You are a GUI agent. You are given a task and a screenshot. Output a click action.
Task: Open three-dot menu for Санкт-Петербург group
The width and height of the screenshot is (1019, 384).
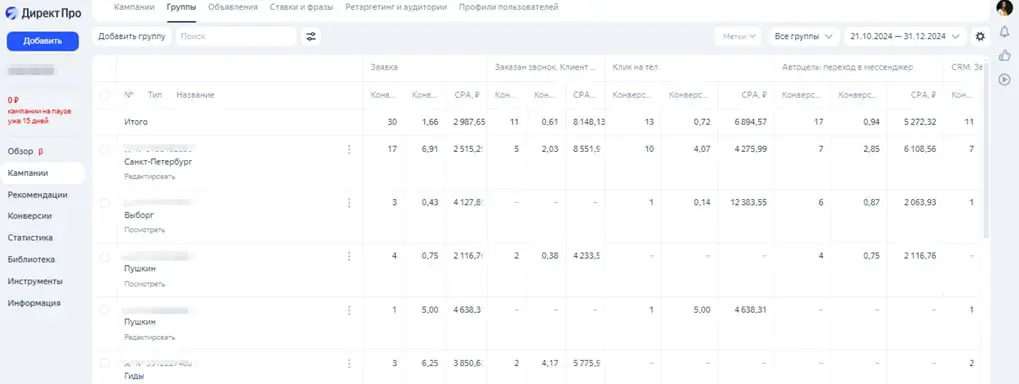click(x=349, y=149)
